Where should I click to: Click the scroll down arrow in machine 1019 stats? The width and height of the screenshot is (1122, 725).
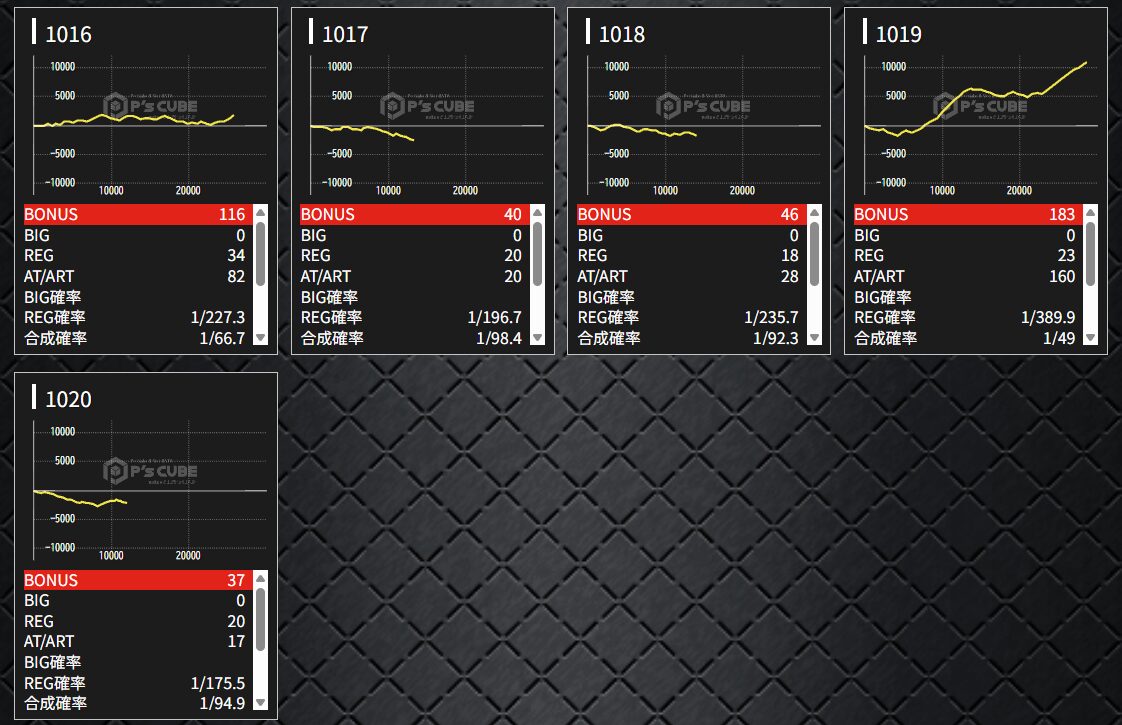pyautogui.click(x=1091, y=338)
